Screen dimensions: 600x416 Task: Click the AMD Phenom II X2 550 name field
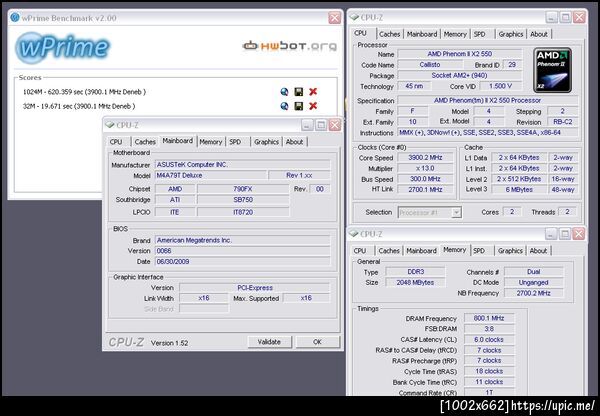(x=460, y=54)
